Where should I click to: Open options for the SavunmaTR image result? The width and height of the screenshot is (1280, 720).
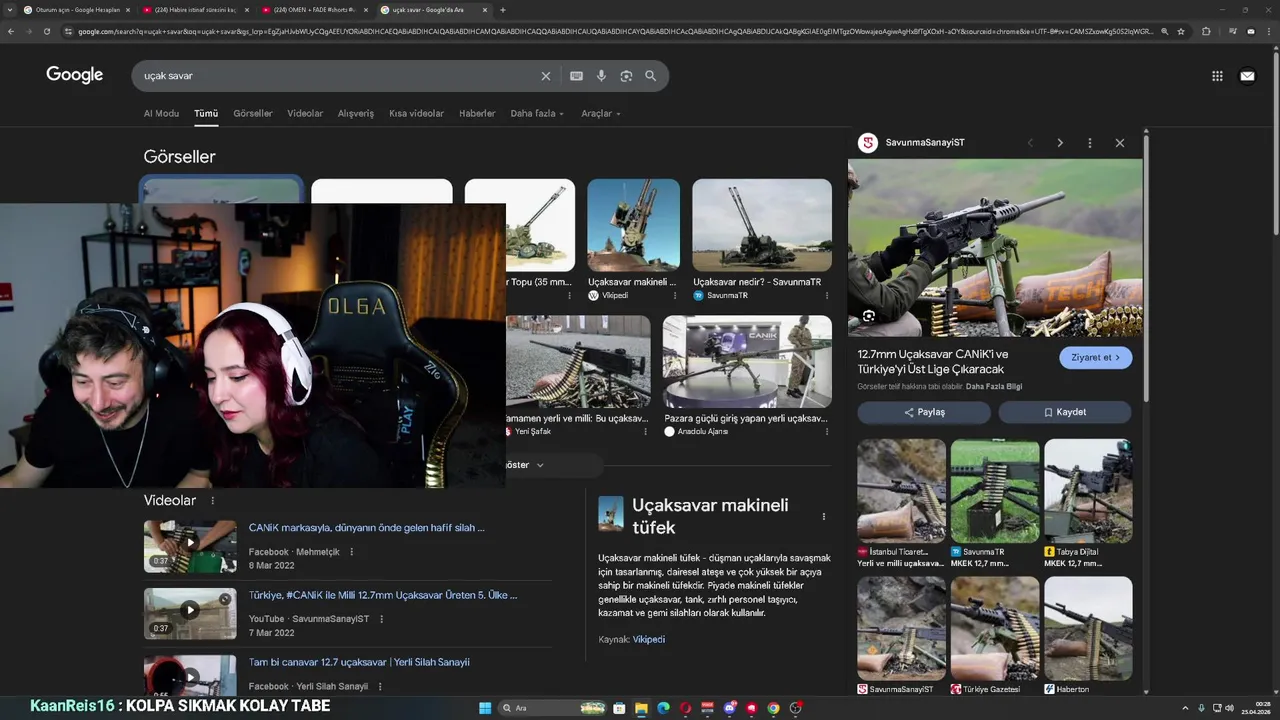[x=826, y=295]
